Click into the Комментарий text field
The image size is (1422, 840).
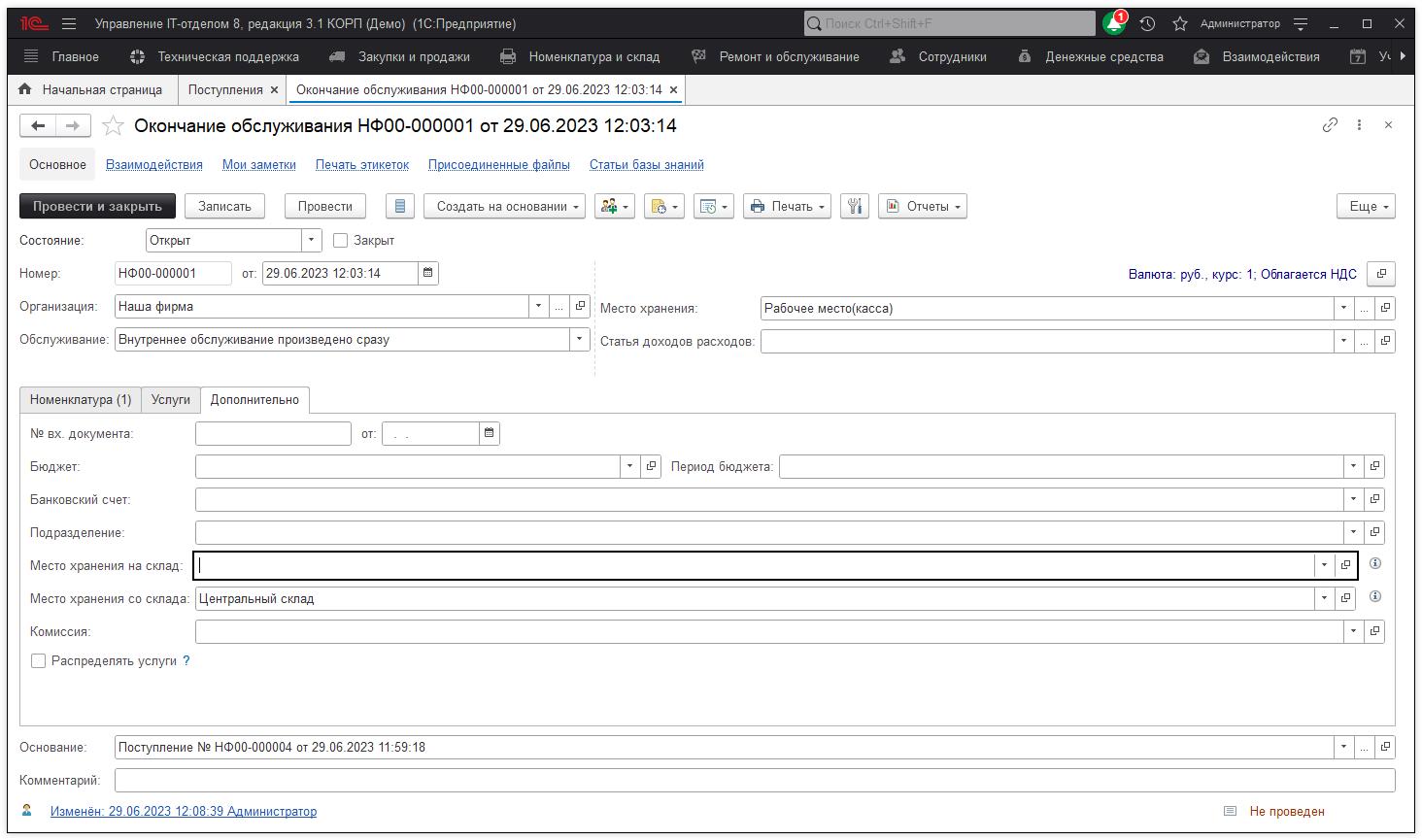tap(754, 781)
